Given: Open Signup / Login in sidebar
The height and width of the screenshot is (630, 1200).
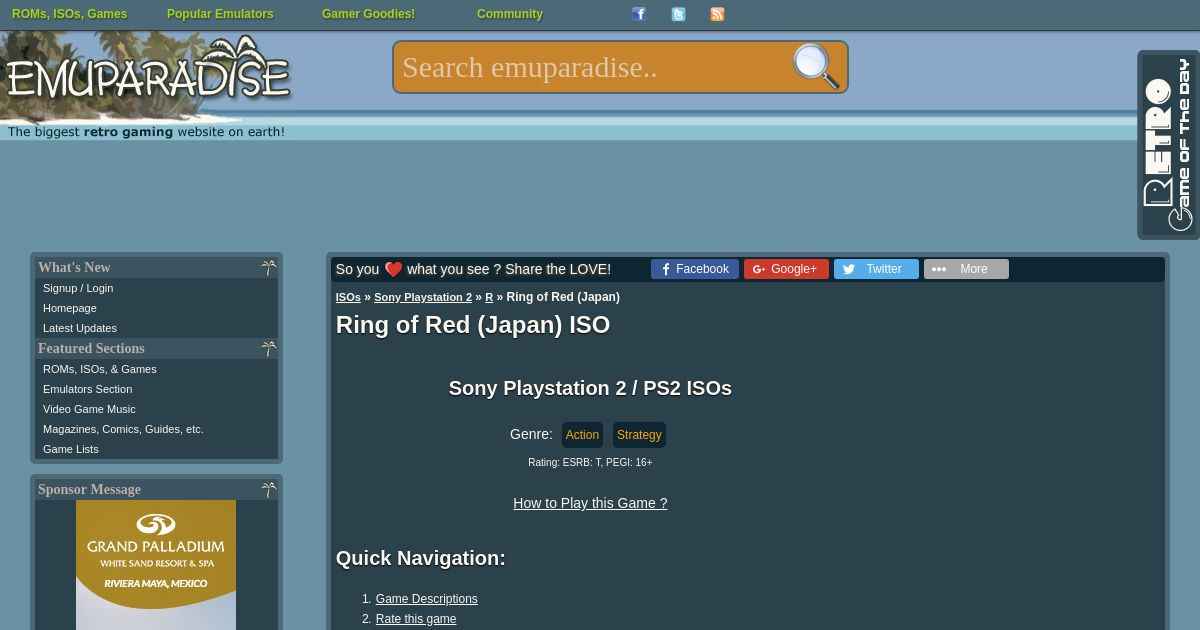Looking at the screenshot, I should click(x=78, y=288).
